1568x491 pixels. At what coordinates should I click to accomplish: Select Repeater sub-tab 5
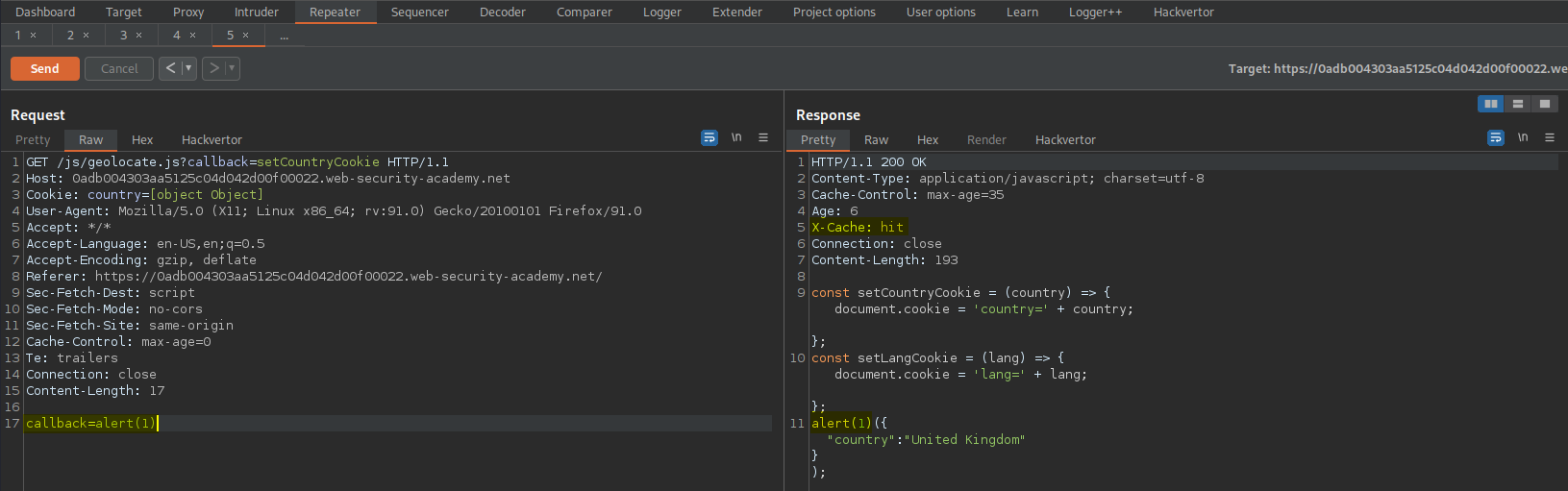click(x=230, y=36)
